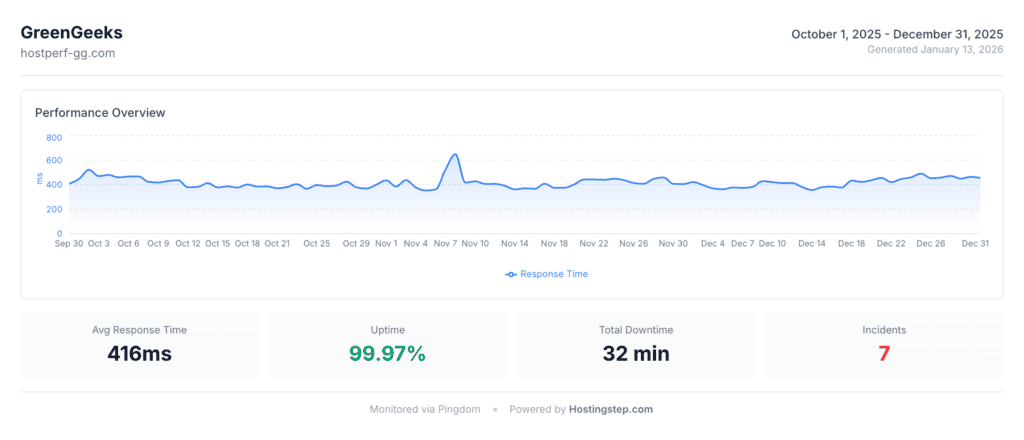
Task: Click the GreenGeeks report title
Action: tap(71, 32)
